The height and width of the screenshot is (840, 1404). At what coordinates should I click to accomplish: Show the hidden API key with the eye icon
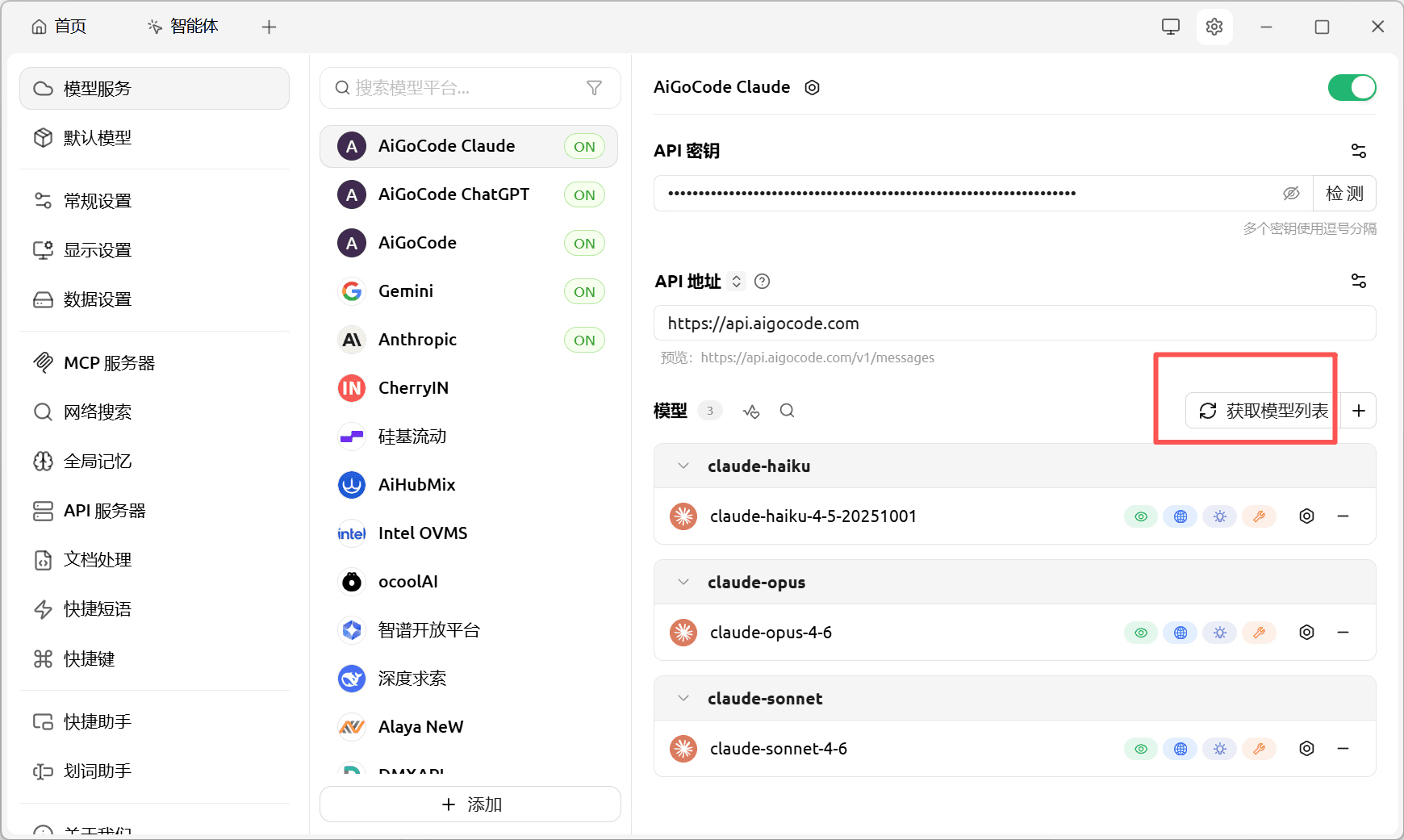click(x=1291, y=194)
